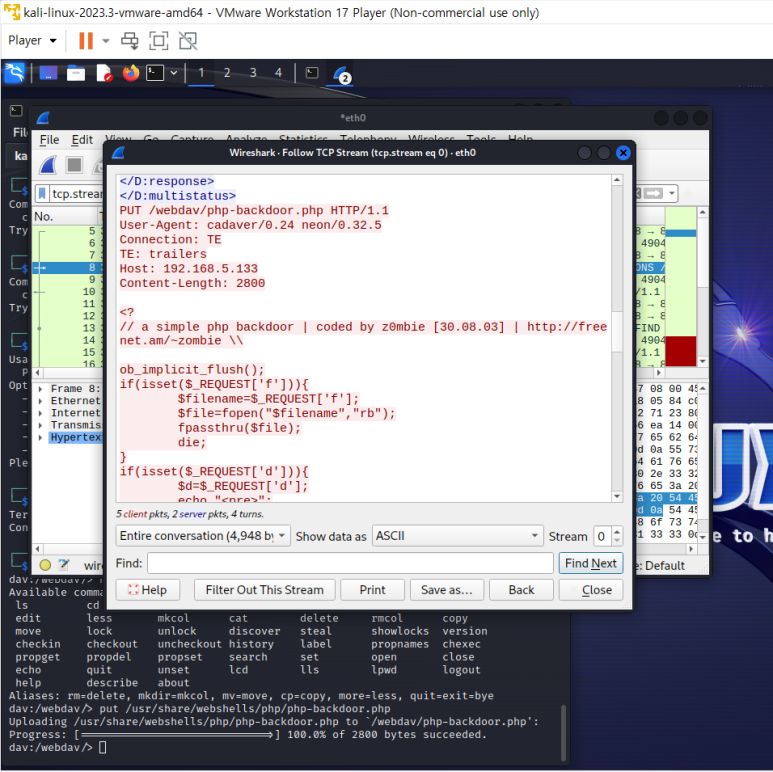
Task: Expand the Hypertext Transfer tree item
Action: coord(40,437)
